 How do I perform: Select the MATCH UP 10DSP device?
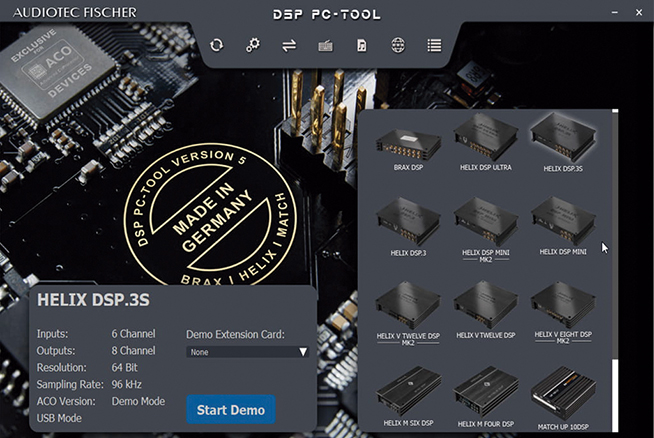(563, 399)
